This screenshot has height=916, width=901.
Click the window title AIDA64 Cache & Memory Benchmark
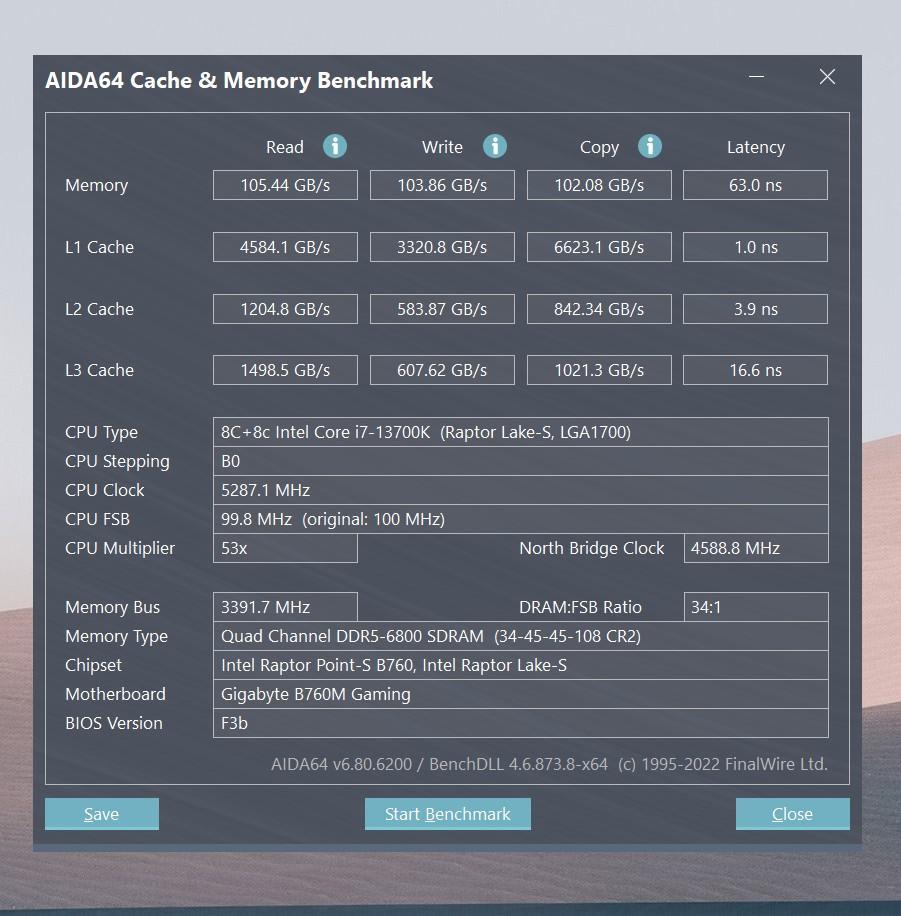point(239,80)
